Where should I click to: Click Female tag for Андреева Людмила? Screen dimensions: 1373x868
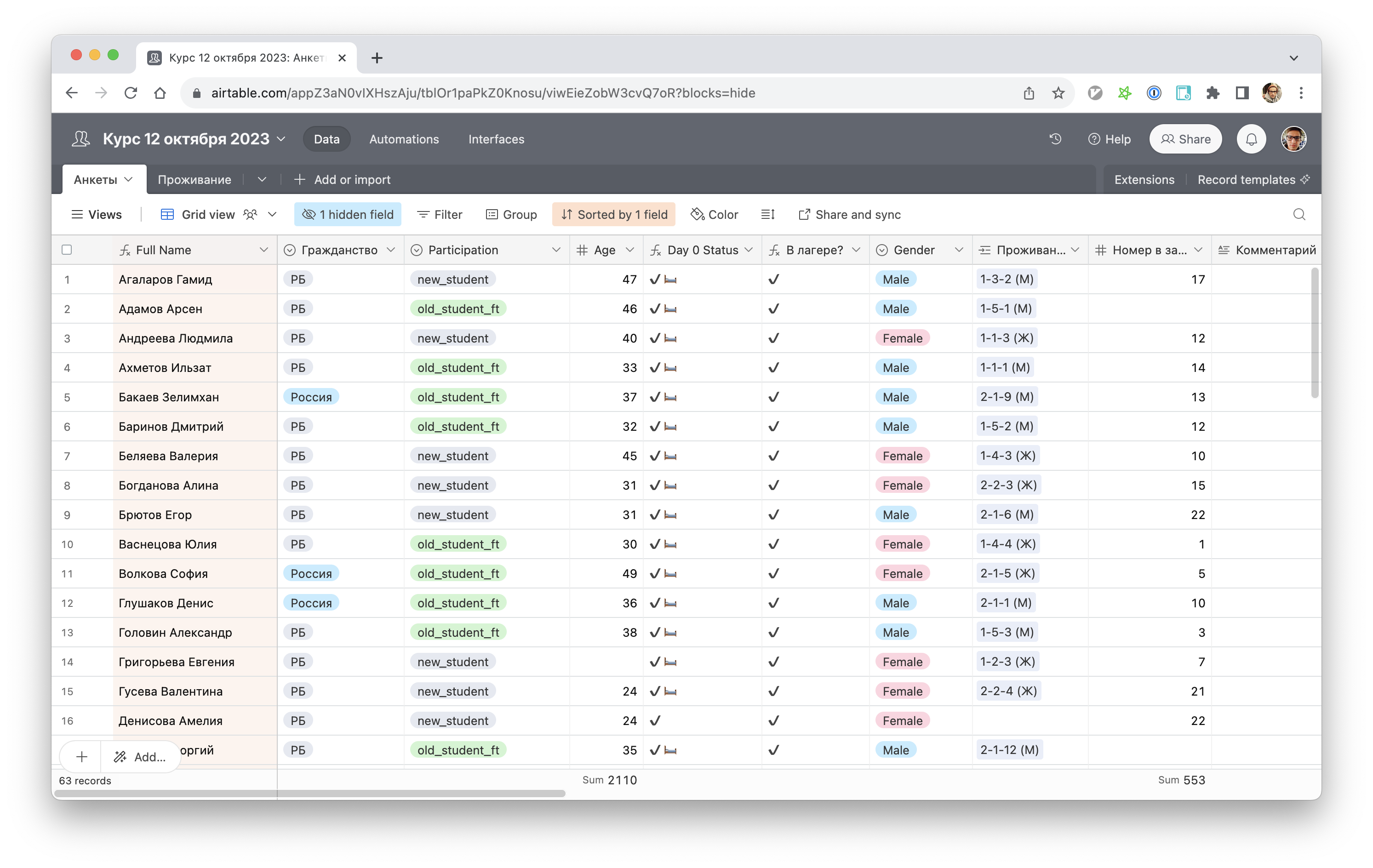click(x=902, y=338)
